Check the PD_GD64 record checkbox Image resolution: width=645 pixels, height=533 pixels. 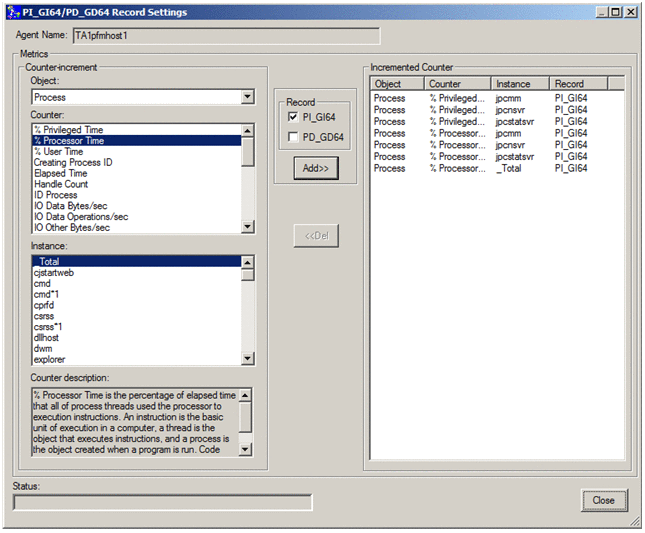coord(293,137)
